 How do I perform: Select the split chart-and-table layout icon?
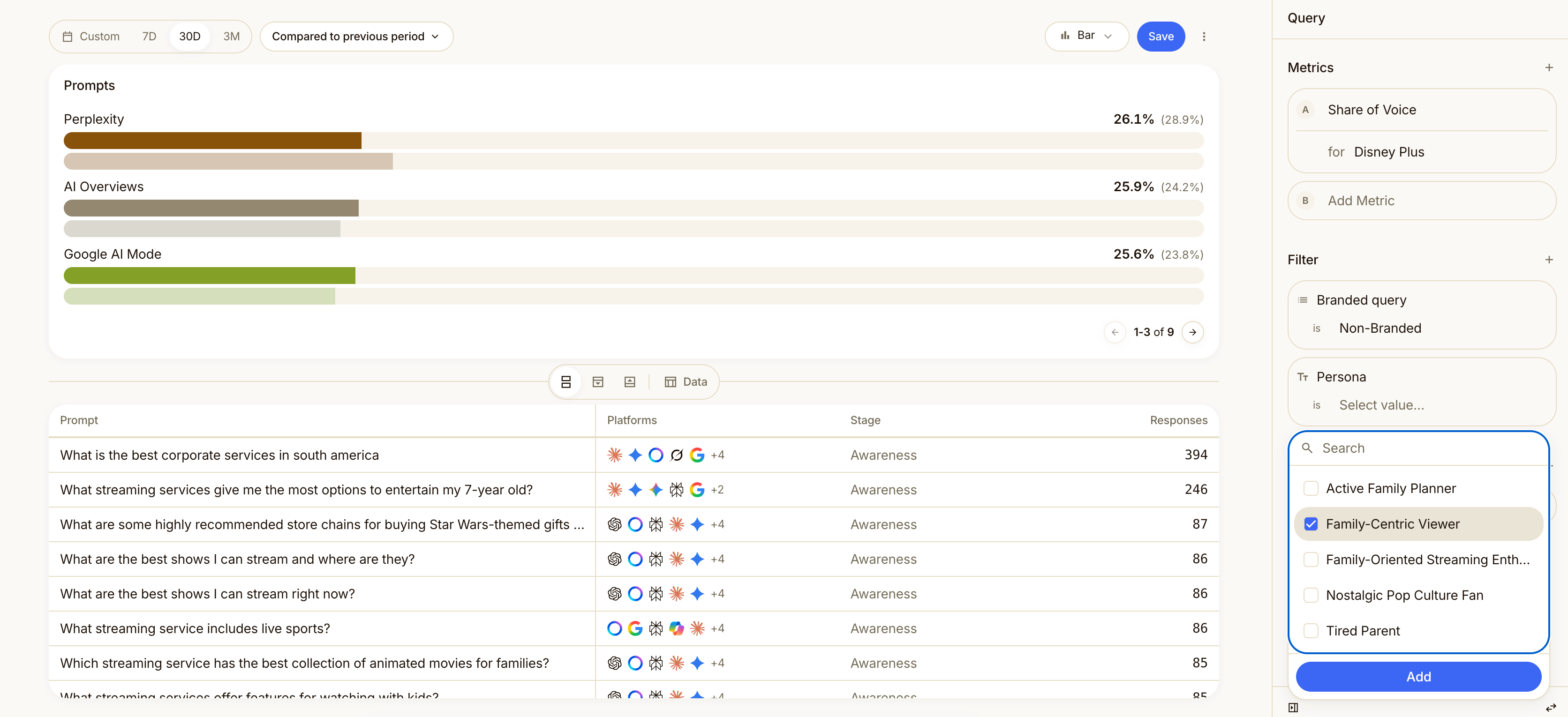[x=565, y=382]
